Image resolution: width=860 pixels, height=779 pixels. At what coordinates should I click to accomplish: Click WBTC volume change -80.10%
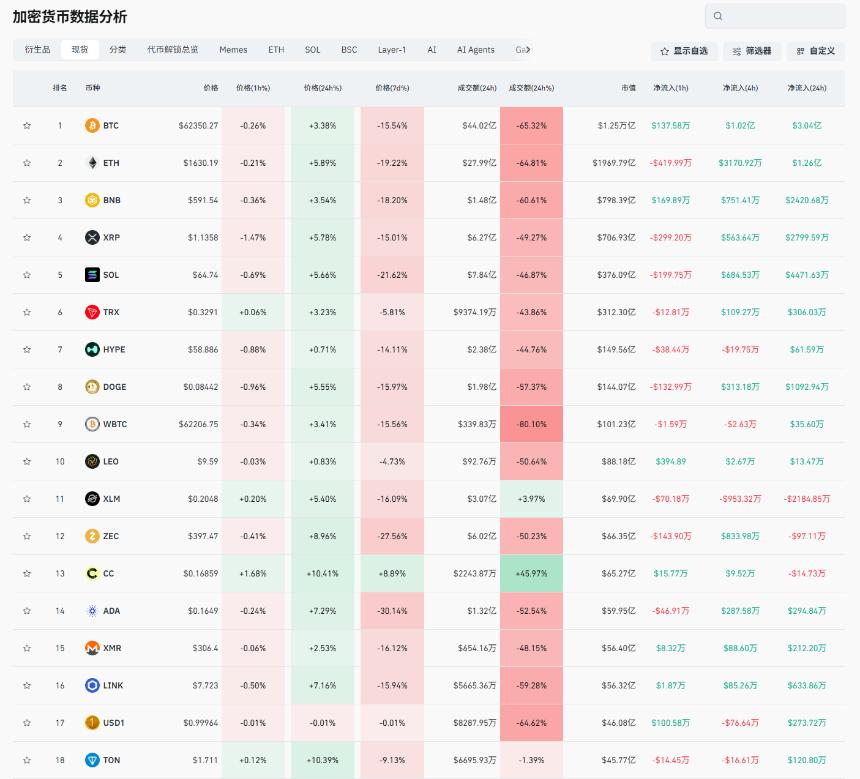[x=531, y=424]
